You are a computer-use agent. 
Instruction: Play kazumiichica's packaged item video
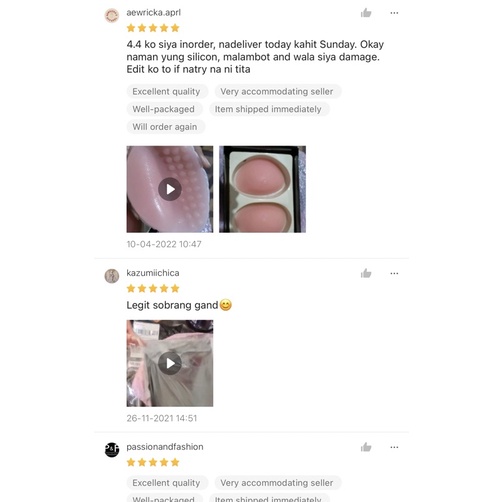pos(170,363)
